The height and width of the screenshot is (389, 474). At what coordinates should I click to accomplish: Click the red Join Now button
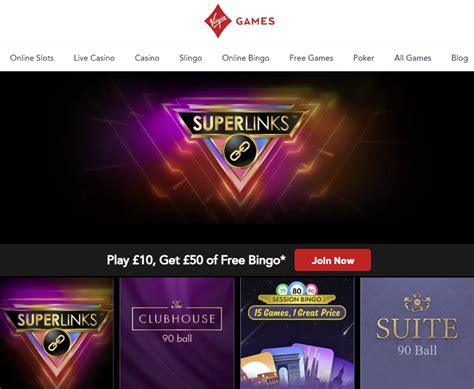[333, 260]
